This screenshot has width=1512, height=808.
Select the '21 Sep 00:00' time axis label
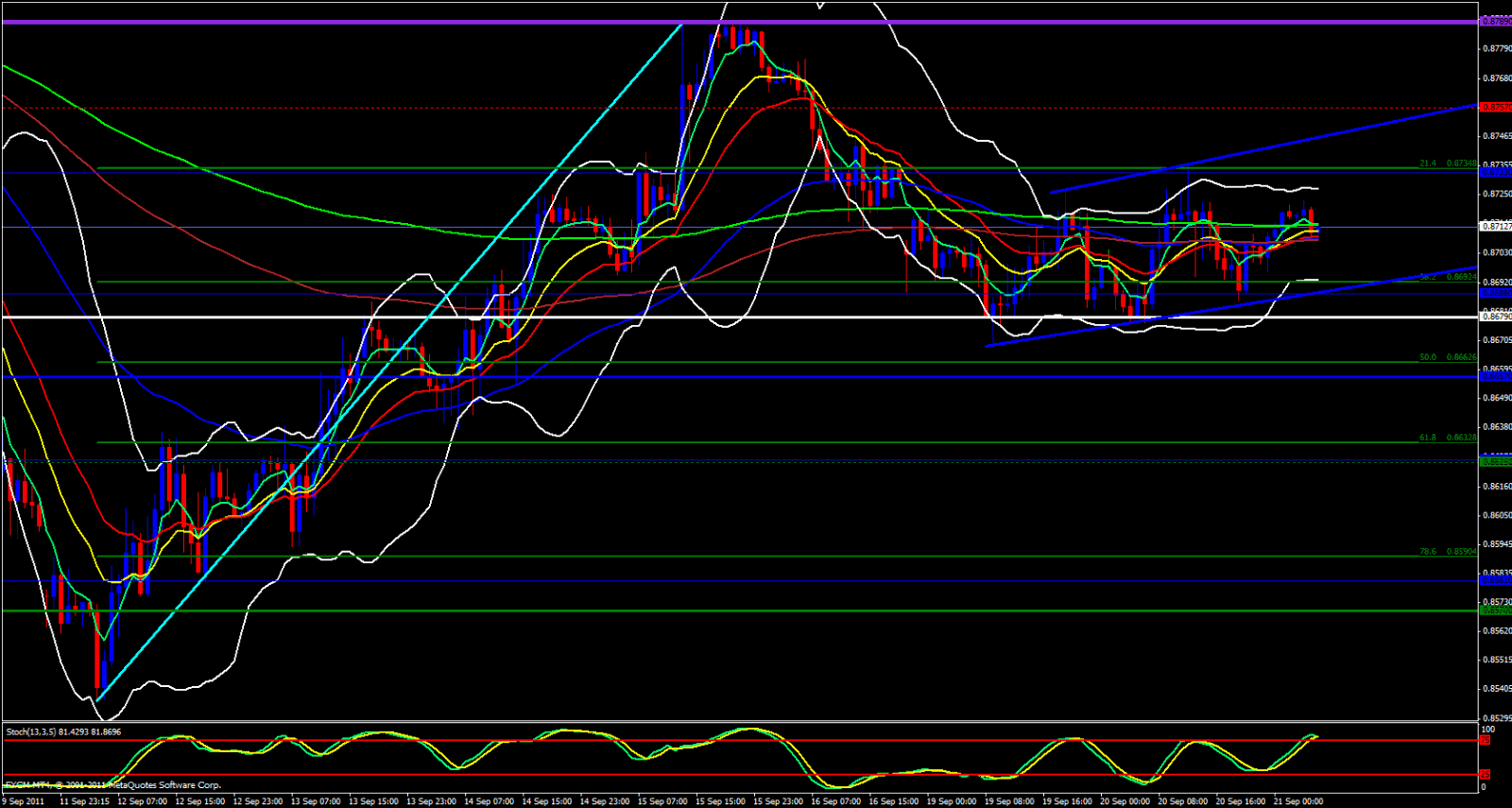coord(1298,801)
